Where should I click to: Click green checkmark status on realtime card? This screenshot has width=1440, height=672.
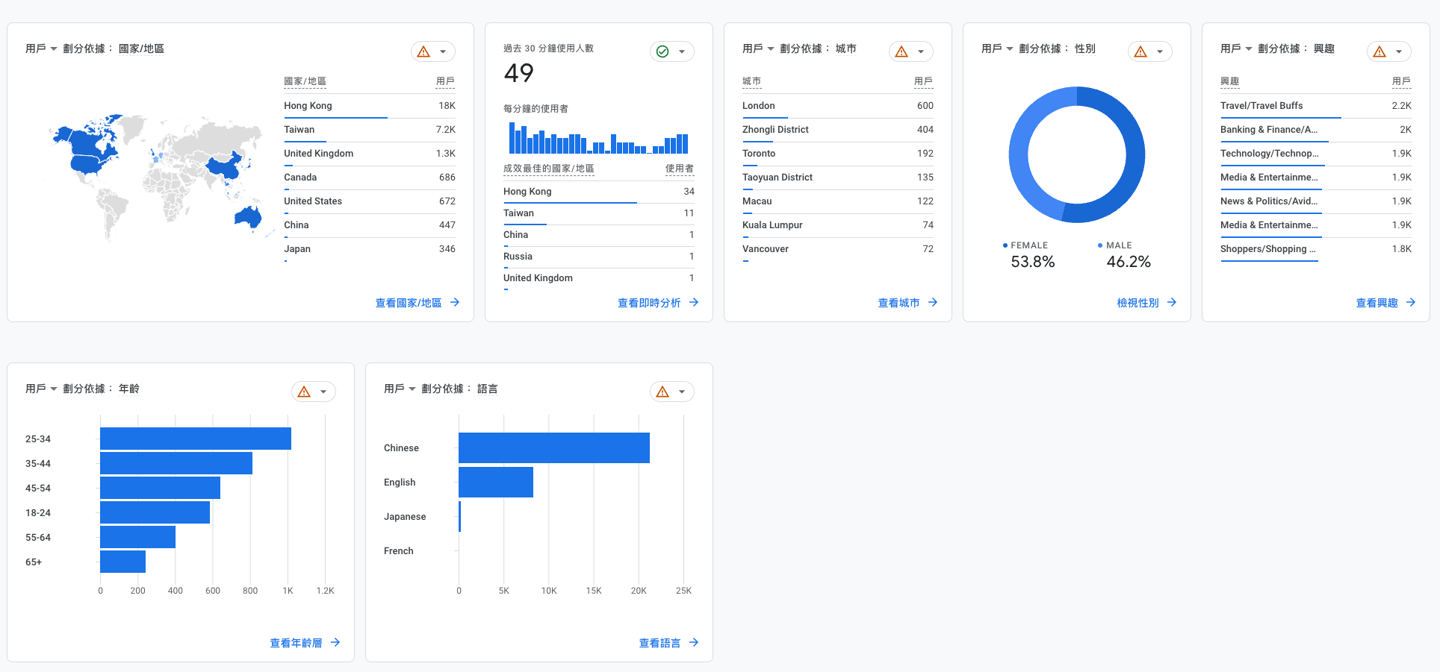pyautogui.click(x=662, y=51)
